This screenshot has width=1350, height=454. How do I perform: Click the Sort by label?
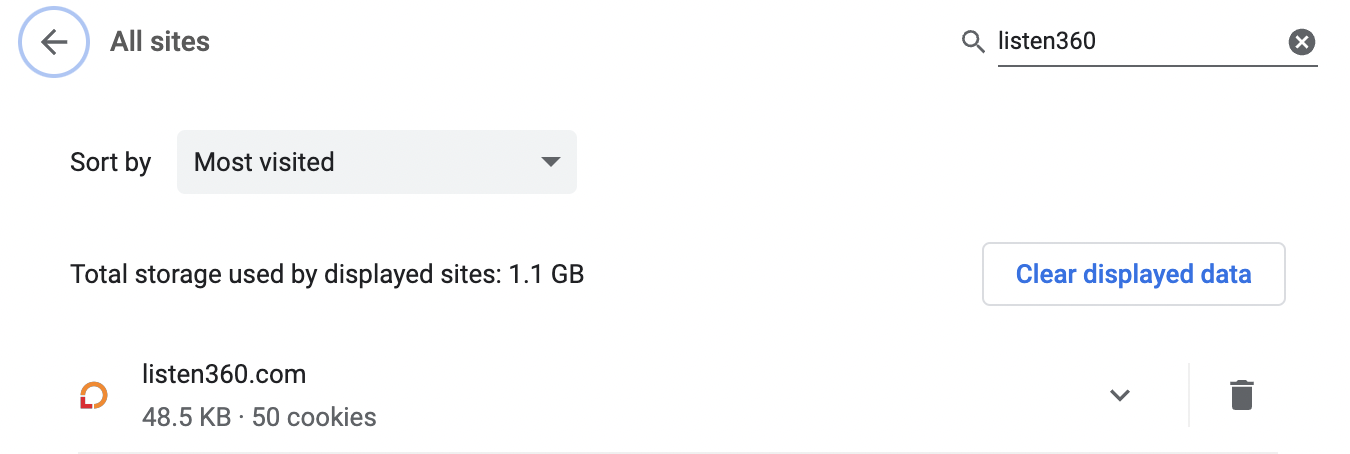pyautogui.click(x=110, y=162)
